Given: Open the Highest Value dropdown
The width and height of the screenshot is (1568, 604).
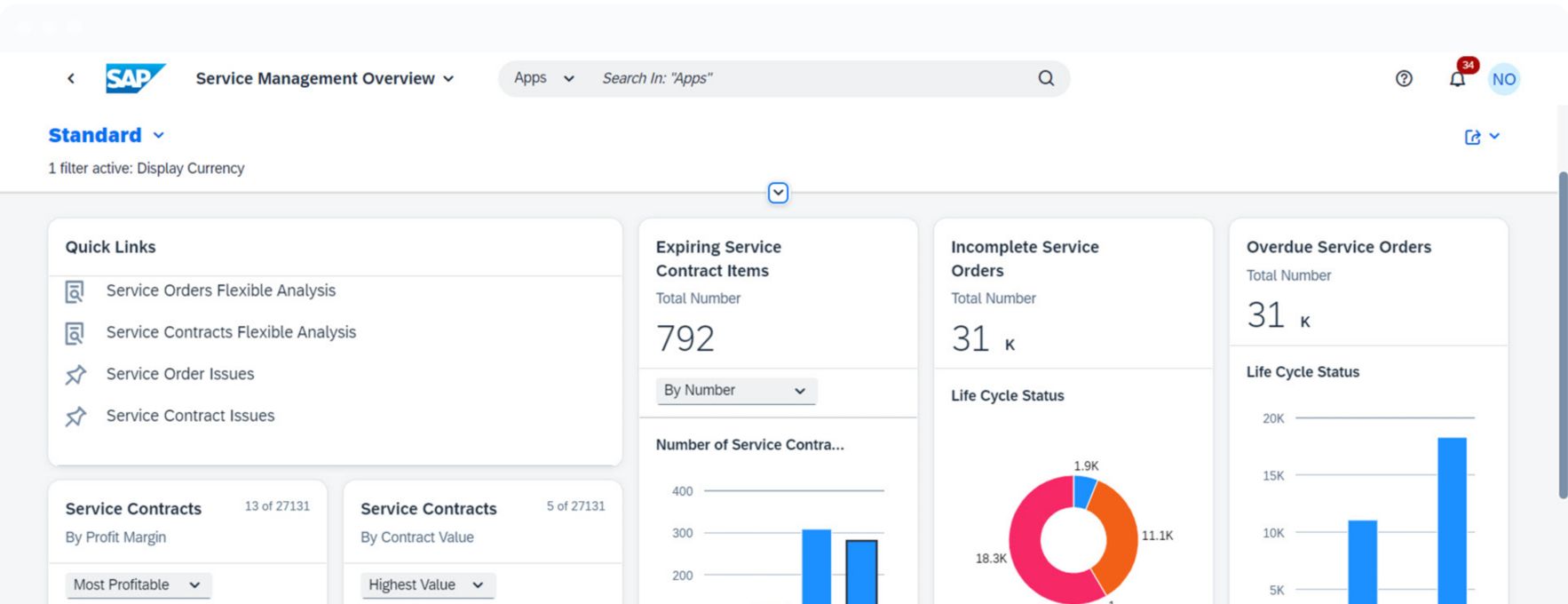Looking at the screenshot, I should click(427, 584).
